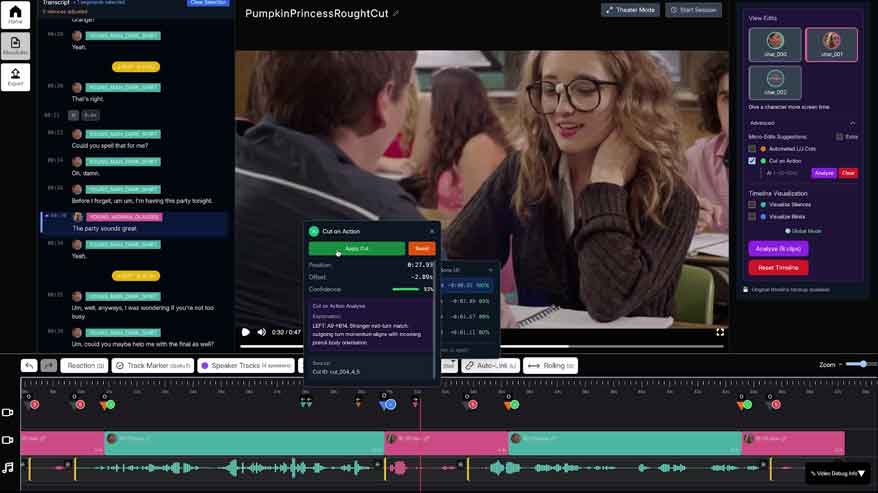Viewport: 878px width, 493px height.
Task: Select the char_001 character thumbnail
Action: coord(832,44)
